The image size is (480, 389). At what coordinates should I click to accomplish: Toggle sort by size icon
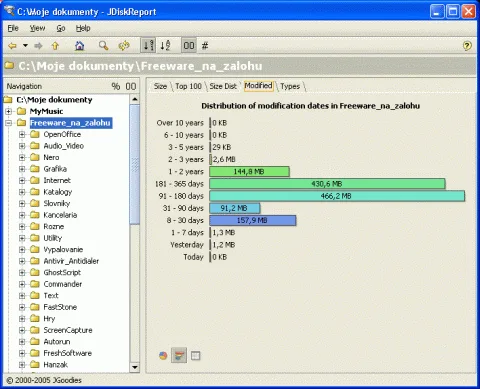[x=149, y=45]
